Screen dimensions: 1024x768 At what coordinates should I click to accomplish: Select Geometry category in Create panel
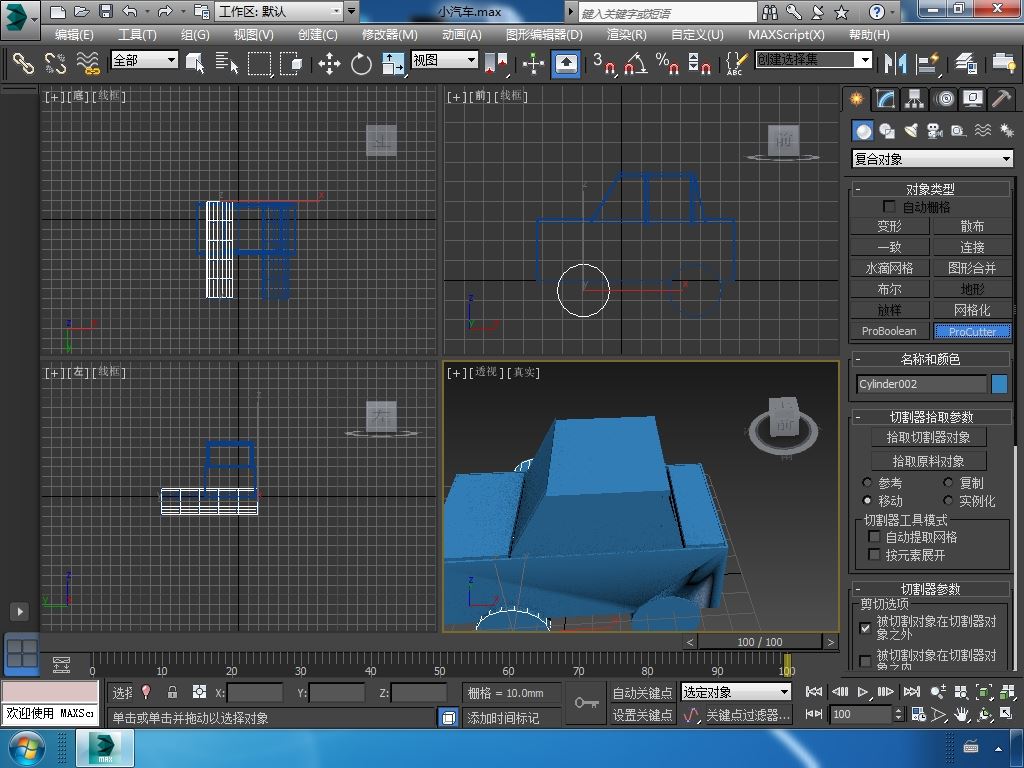pyautogui.click(x=863, y=131)
